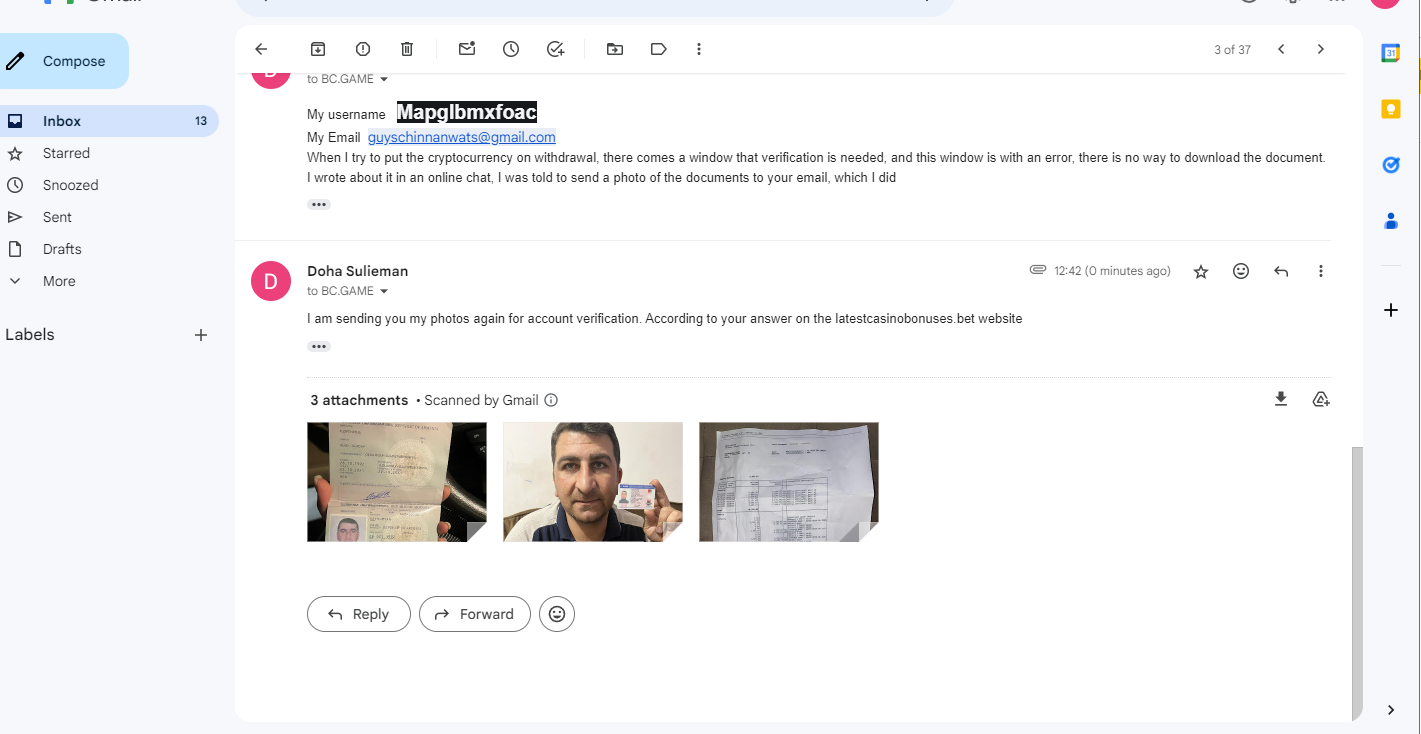Delete the conversation with trash icon
Viewport: 1421px width, 734px height.
pyautogui.click(x=407, y=49)
